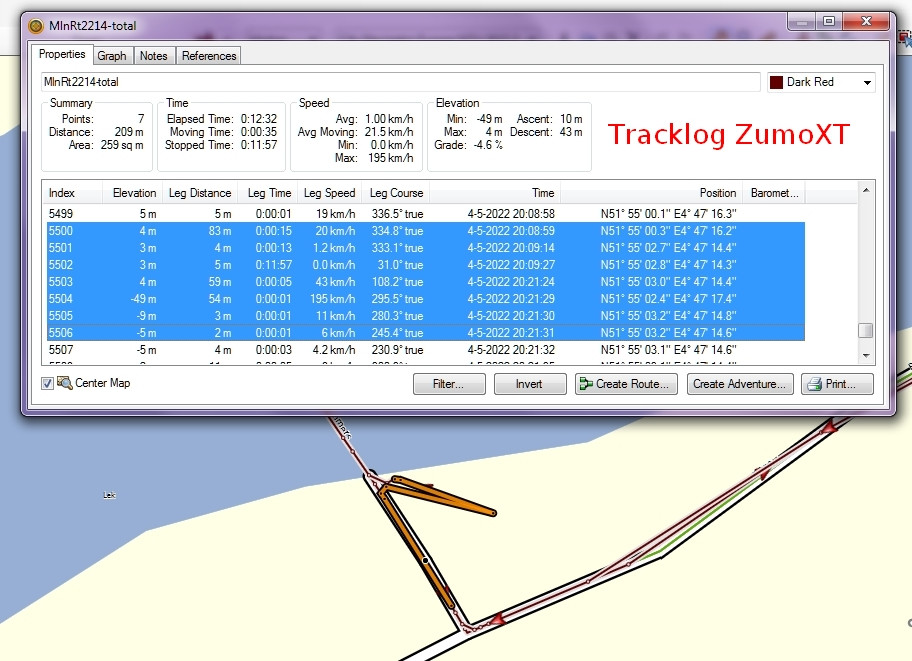The width and height of the screenshot is (912, 661).
Task: Click the Create Adventure... button
Action: coord(740,384)
